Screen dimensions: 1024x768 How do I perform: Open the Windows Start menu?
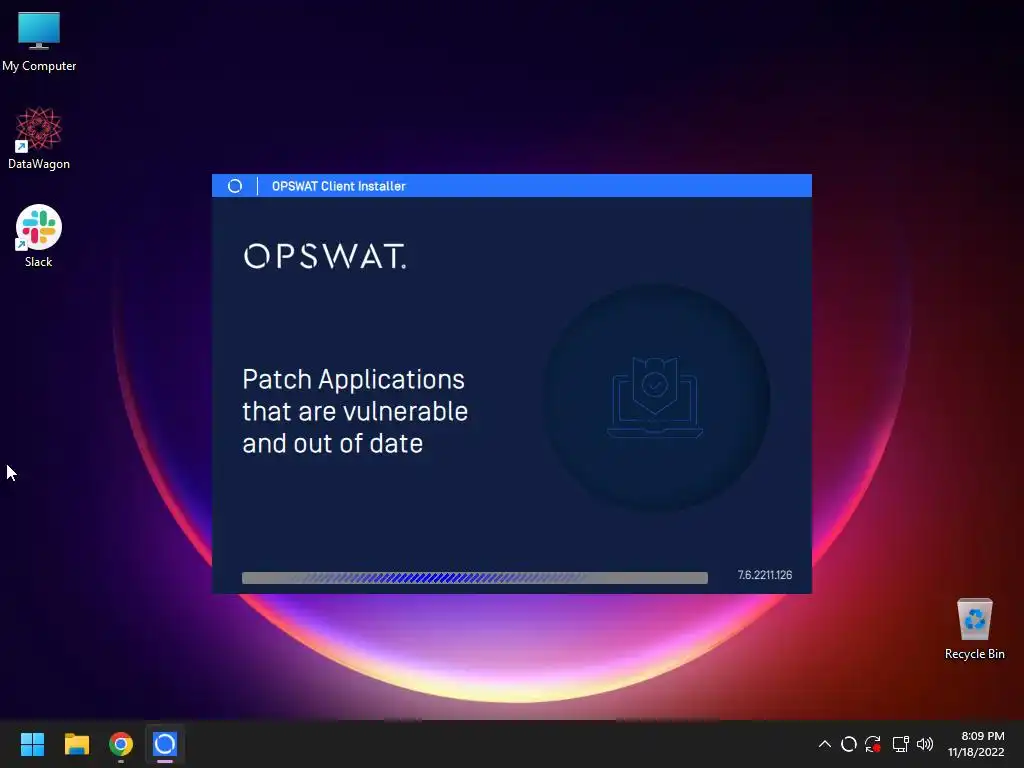[x=32, y=744]
